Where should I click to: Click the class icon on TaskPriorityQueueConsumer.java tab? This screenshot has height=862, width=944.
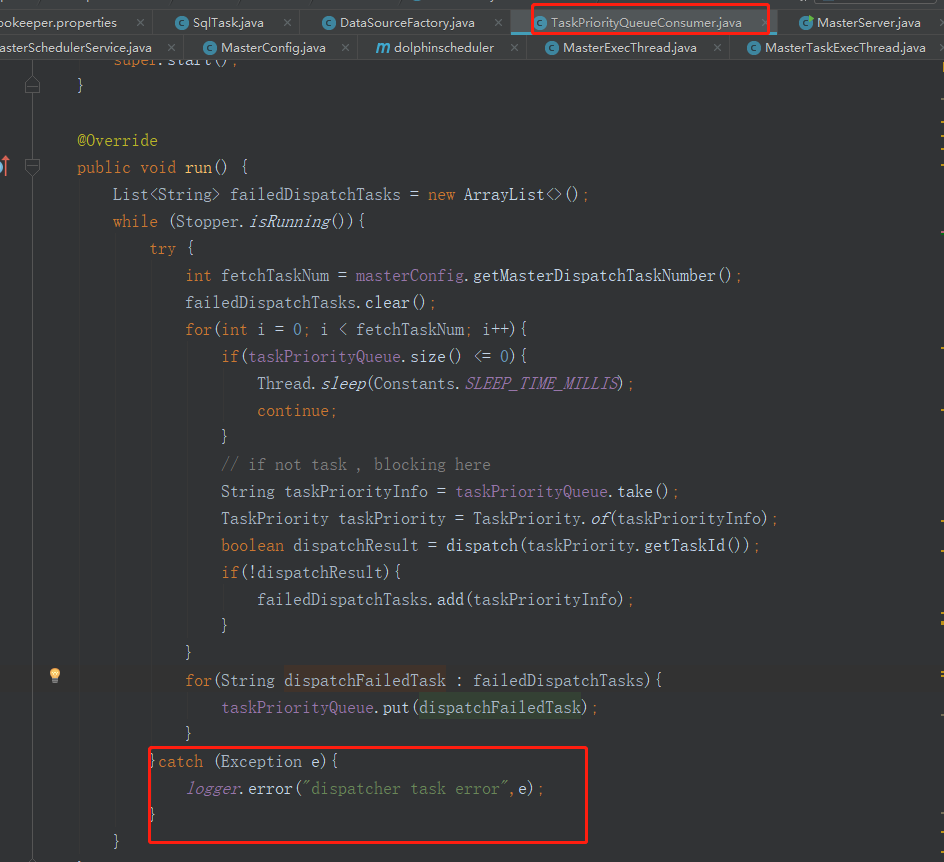(x=540, y=23)
